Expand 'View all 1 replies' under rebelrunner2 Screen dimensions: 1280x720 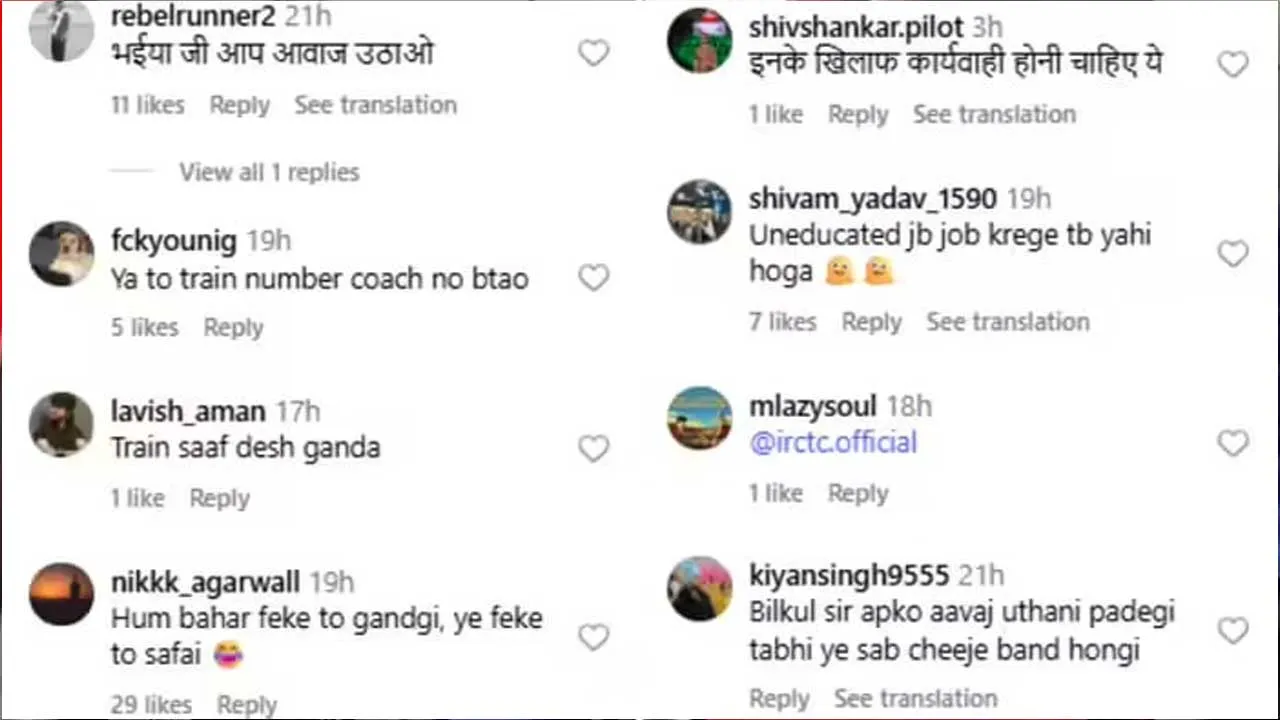point(269,172)
